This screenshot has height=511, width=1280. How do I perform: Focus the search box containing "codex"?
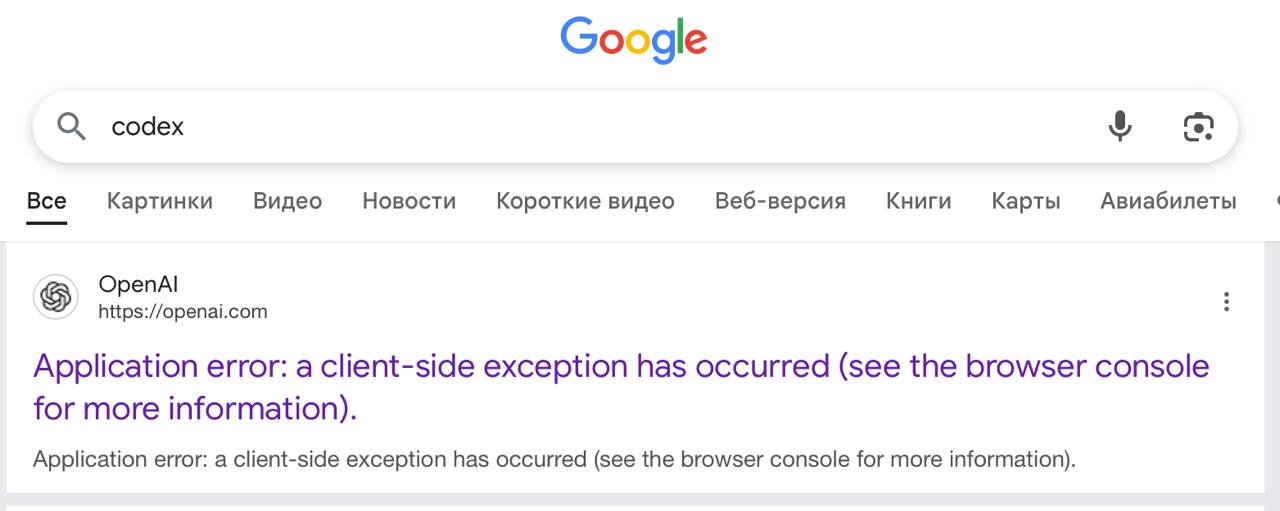pos(600,127)
